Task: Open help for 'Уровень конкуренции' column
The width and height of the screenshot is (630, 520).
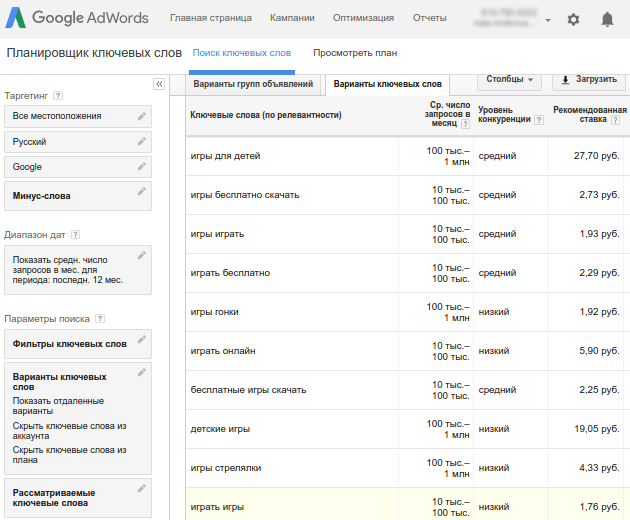Action: click(x=539, y=120)
